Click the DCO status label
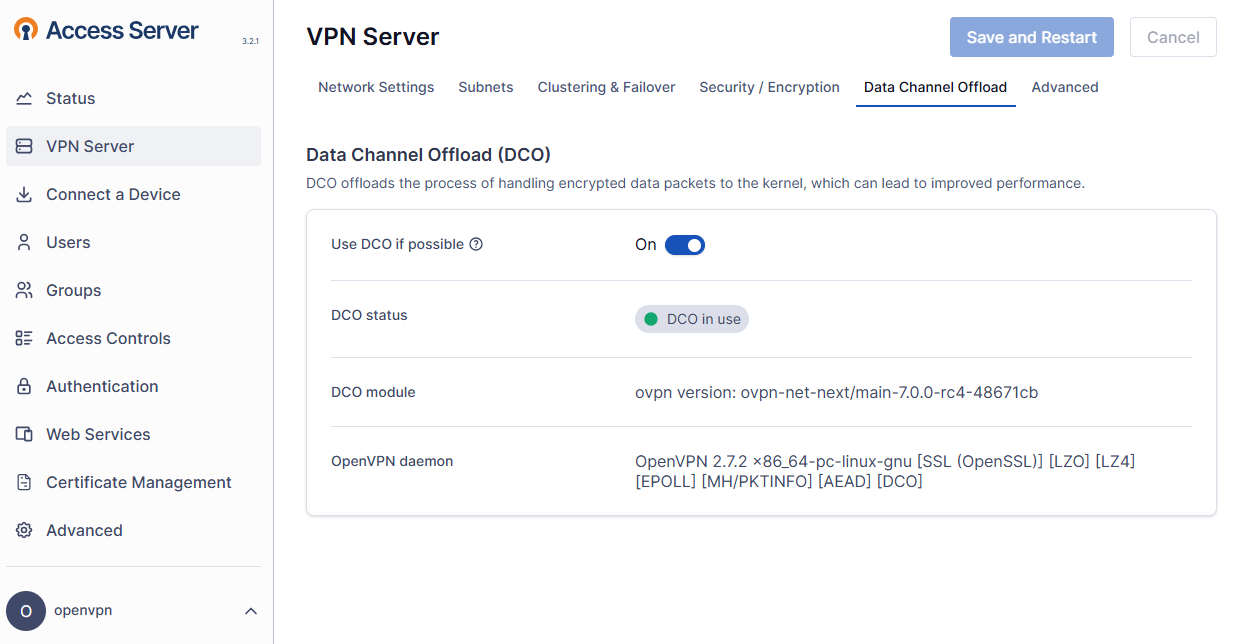Viewport: 1234px width, 644px height. 369,315
